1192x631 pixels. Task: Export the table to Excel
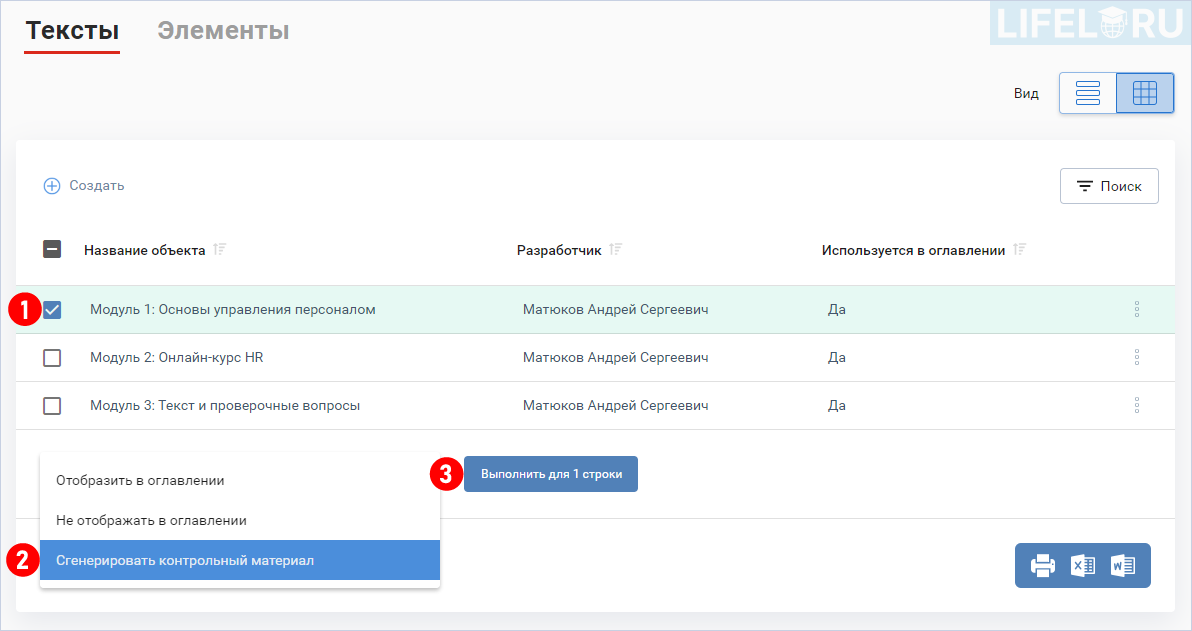point(1083,565)
